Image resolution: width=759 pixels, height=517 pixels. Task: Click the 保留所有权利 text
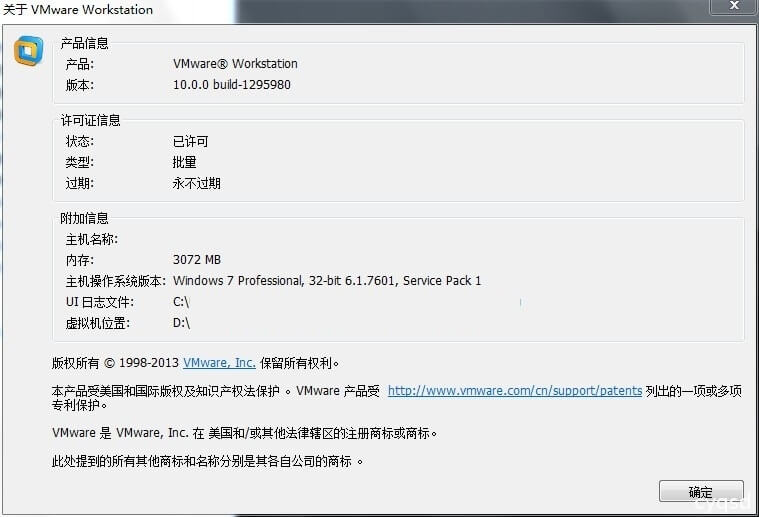299,363
